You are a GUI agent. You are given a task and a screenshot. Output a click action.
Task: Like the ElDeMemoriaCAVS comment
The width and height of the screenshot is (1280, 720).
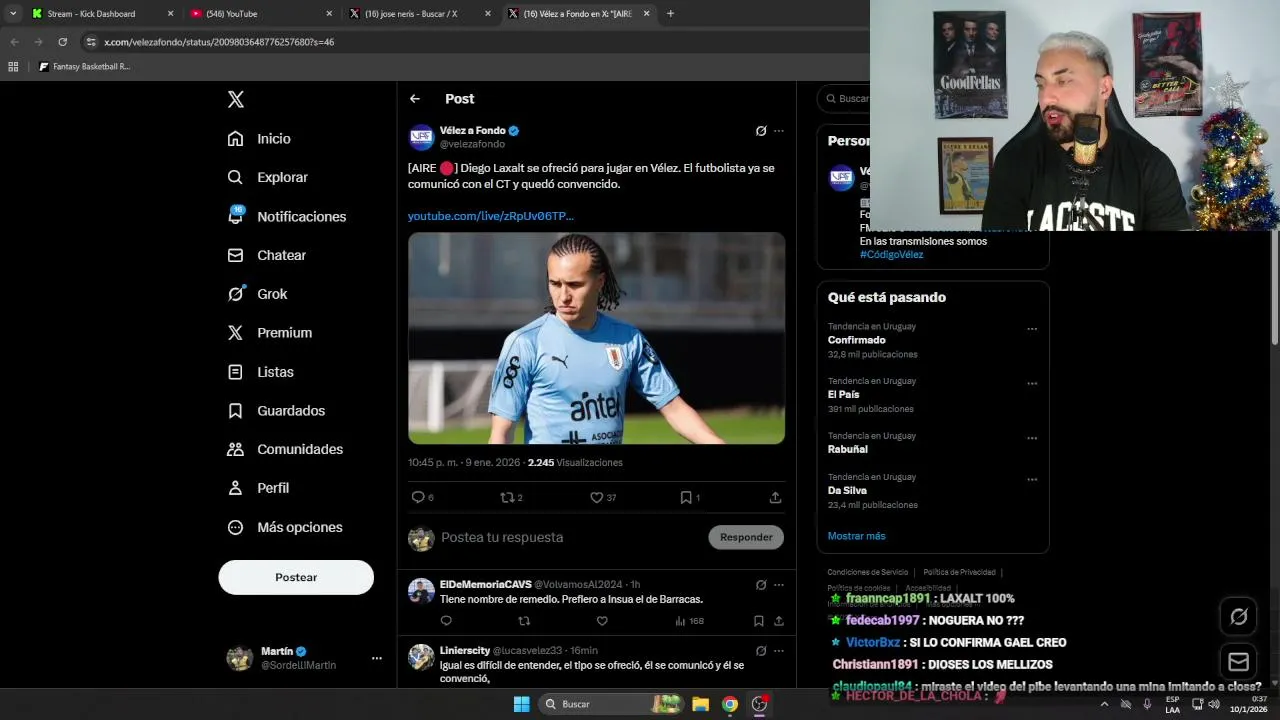coord(602,621)
